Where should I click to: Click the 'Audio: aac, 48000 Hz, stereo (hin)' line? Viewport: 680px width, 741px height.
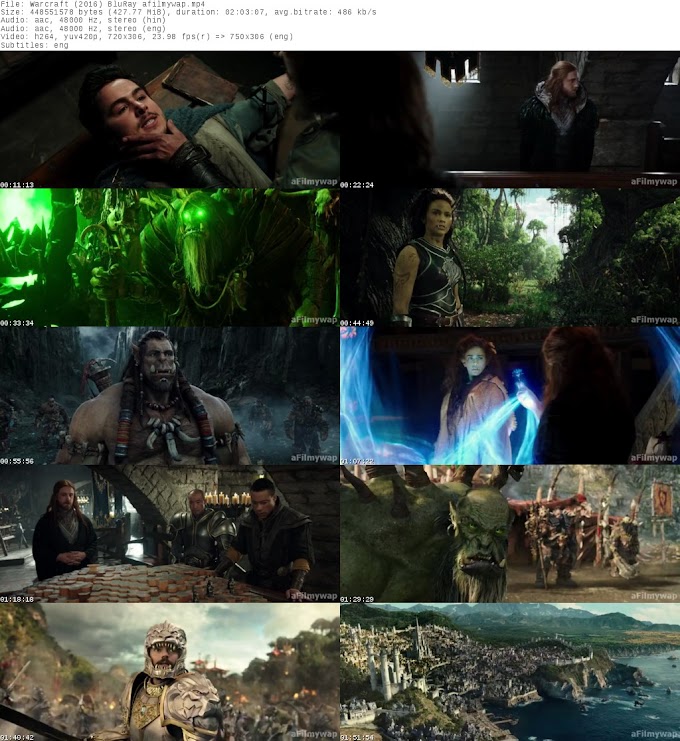click(83, 20)
